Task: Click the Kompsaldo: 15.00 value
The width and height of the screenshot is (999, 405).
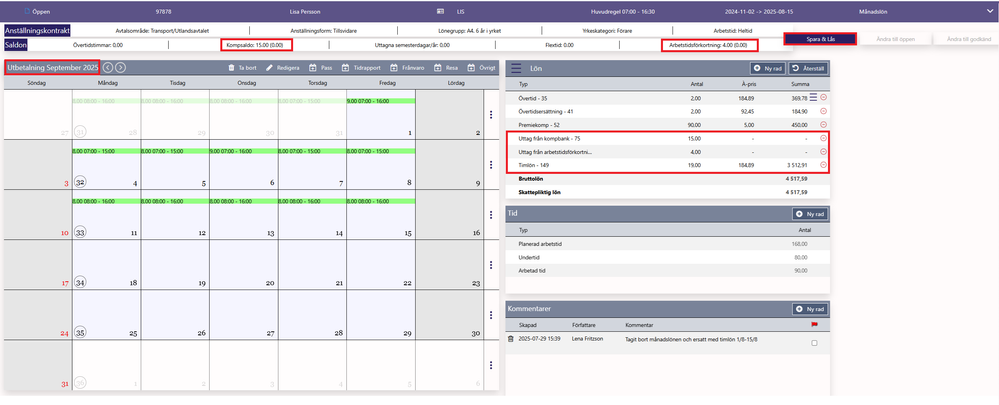Action: 255,45
